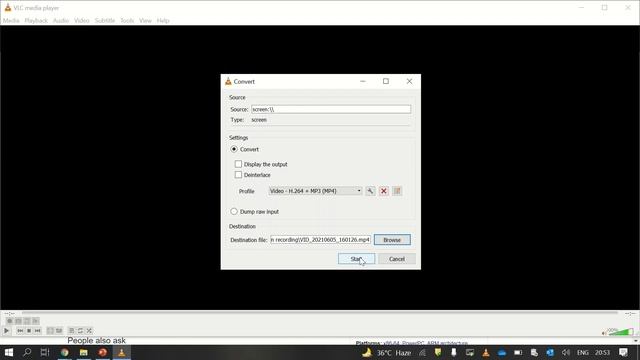Open the Playback menu
Screen dimensions: 640x360
pyautogui.click(x=36, y=20)
